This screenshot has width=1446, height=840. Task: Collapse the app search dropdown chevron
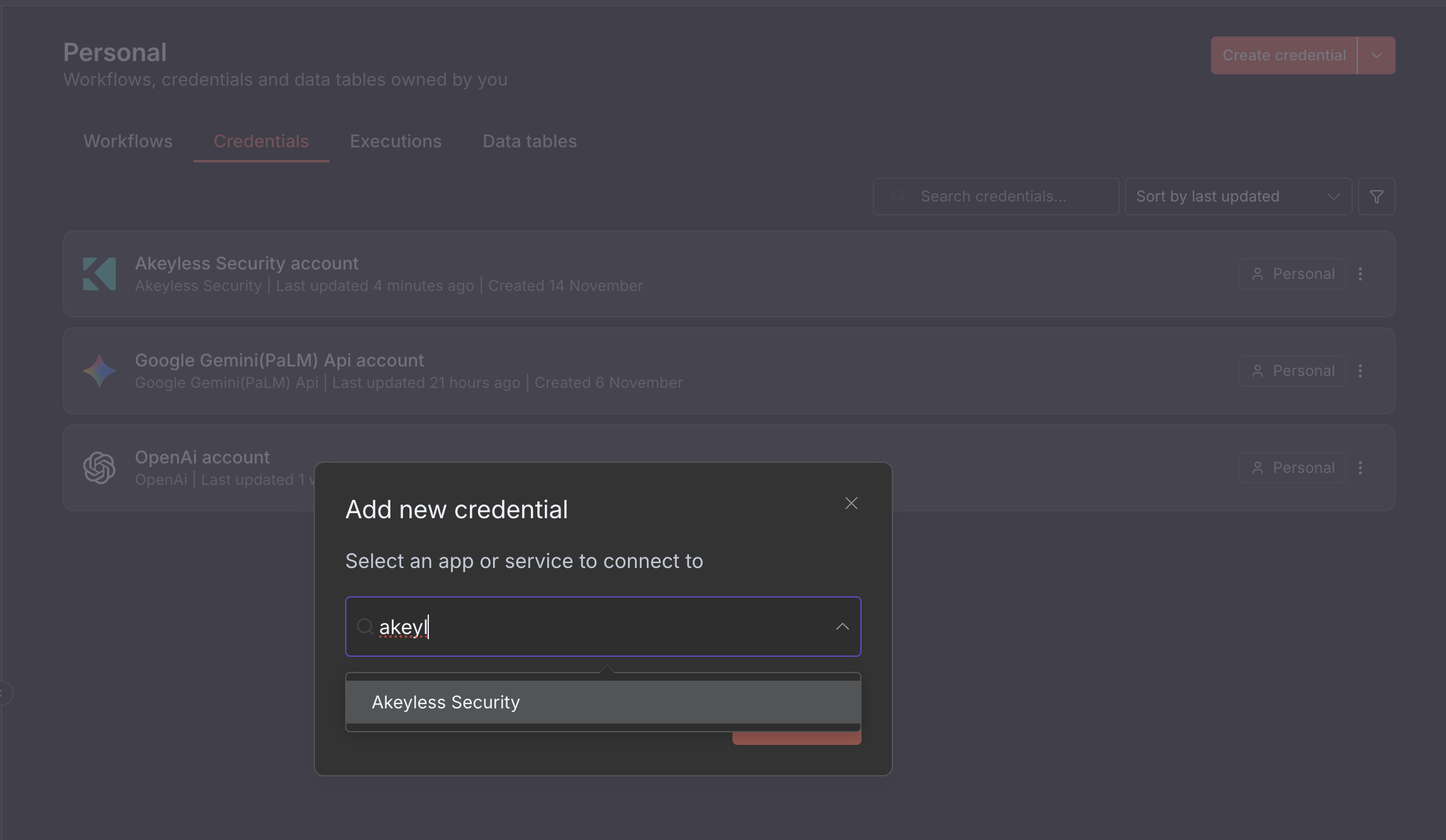(x=842, y=627)
